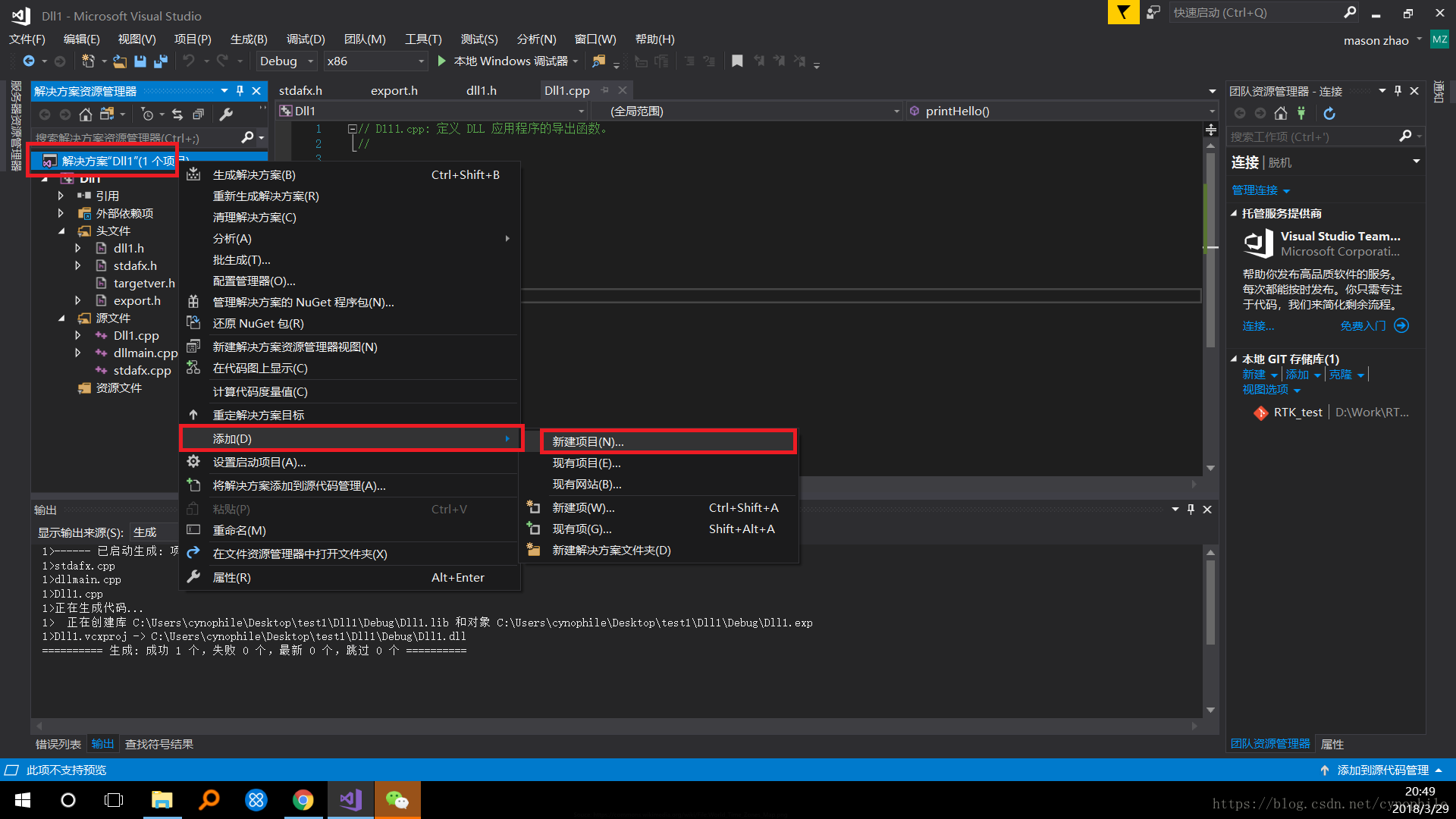
Task: Click the Team Explorer home icon
Action: pos(1281,113)
